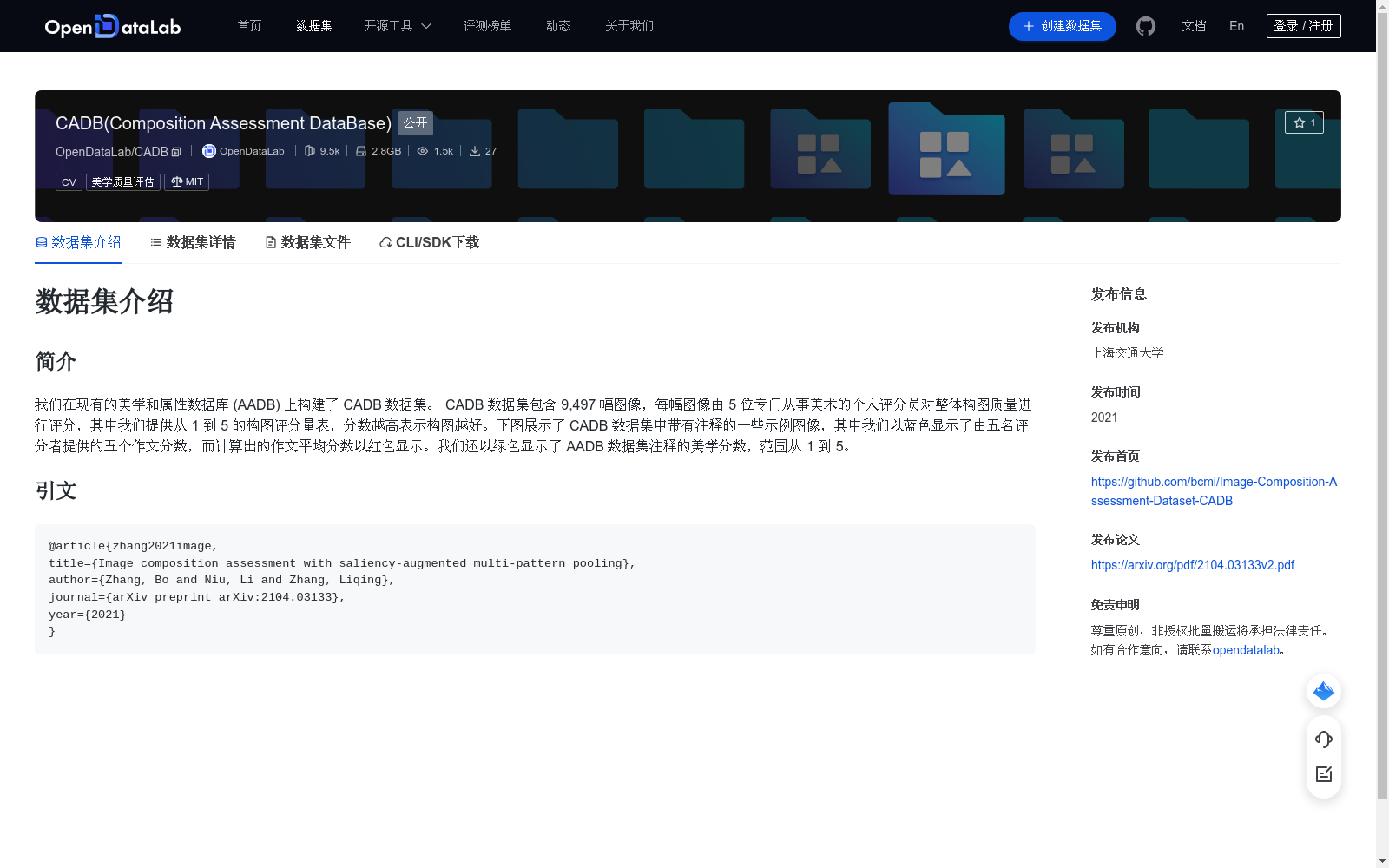Switch to CLI/SDK下载 tab

pos(429,242)
